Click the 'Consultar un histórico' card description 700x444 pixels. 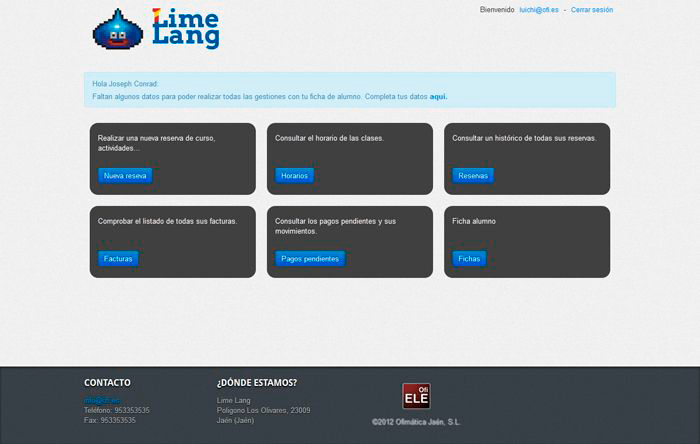tap(524, 138)
